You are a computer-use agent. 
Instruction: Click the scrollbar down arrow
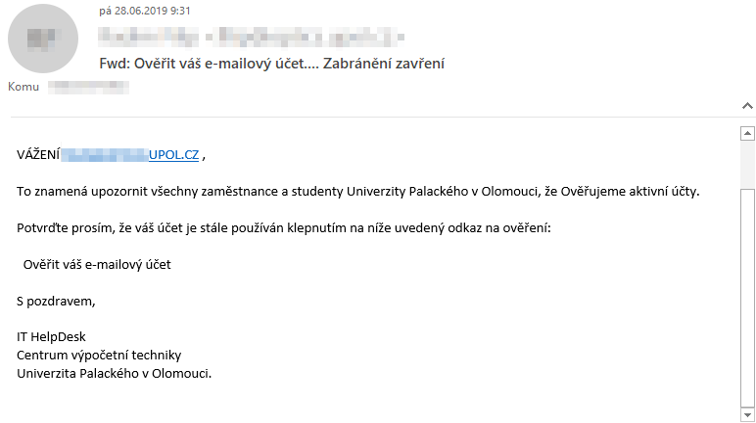pos(745,413)
